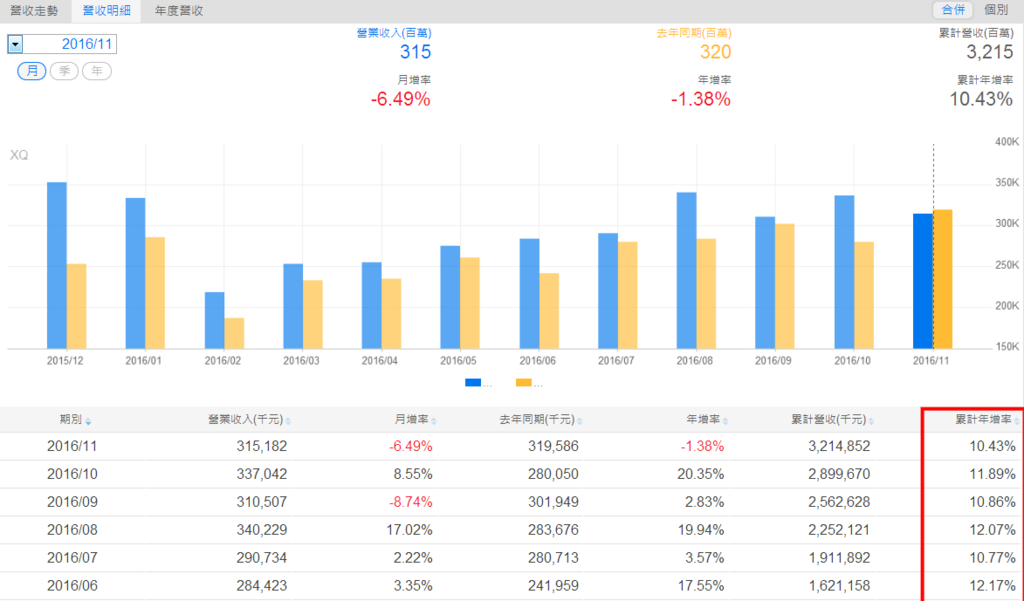Click the 2016/05 label on chart axis
The height and width of the screenshot is (601, 1024).
tap(458, 361)
